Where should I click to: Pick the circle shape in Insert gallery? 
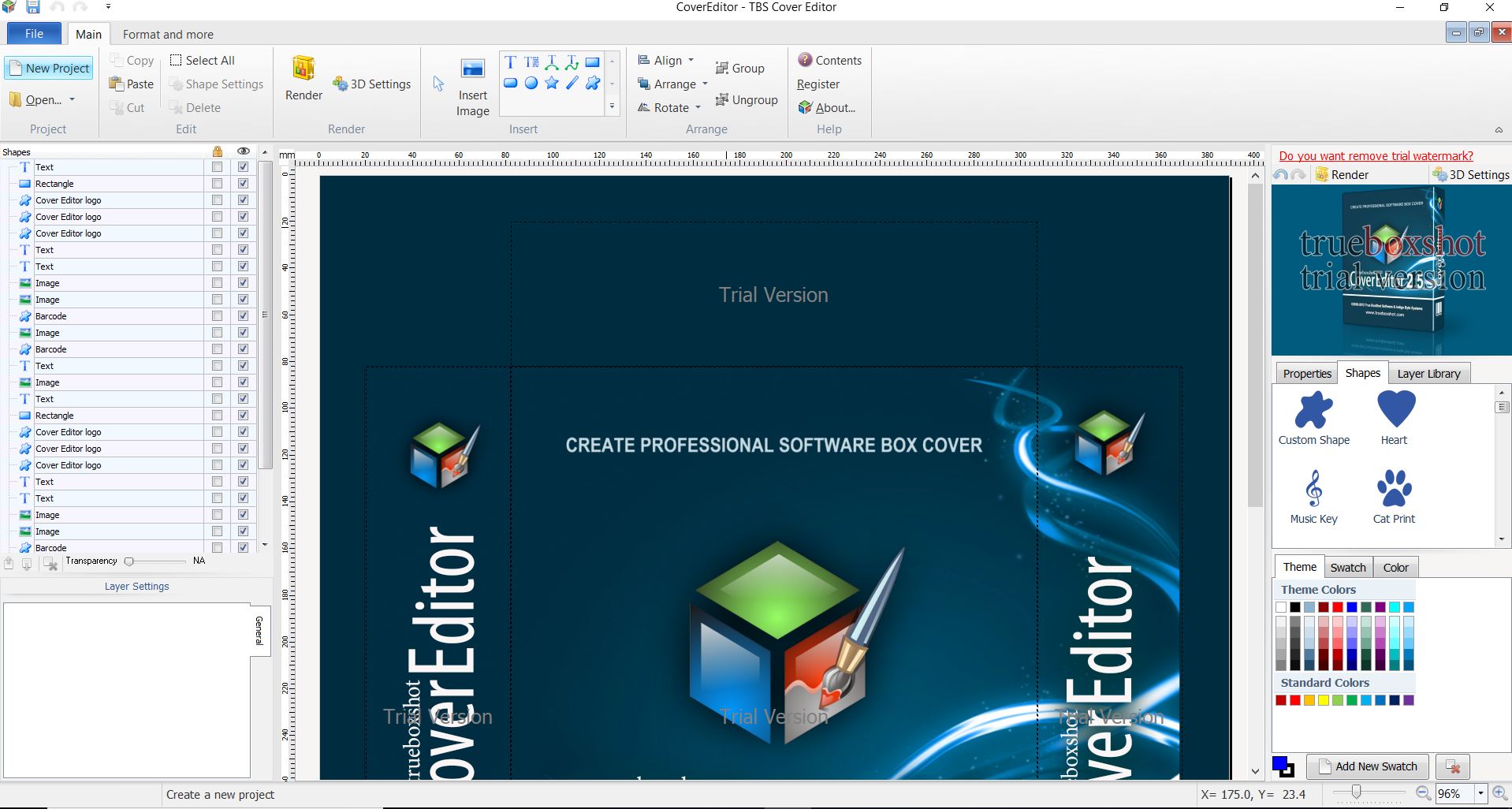click(531, 83)
